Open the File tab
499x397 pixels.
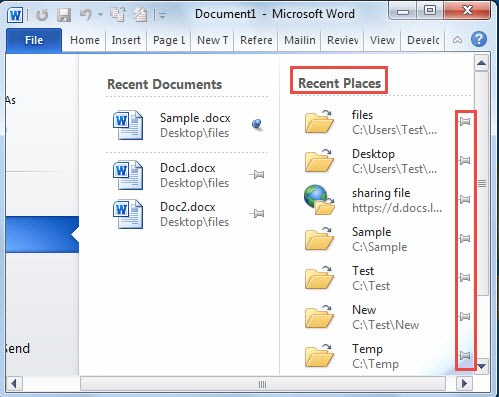(34, 40)
